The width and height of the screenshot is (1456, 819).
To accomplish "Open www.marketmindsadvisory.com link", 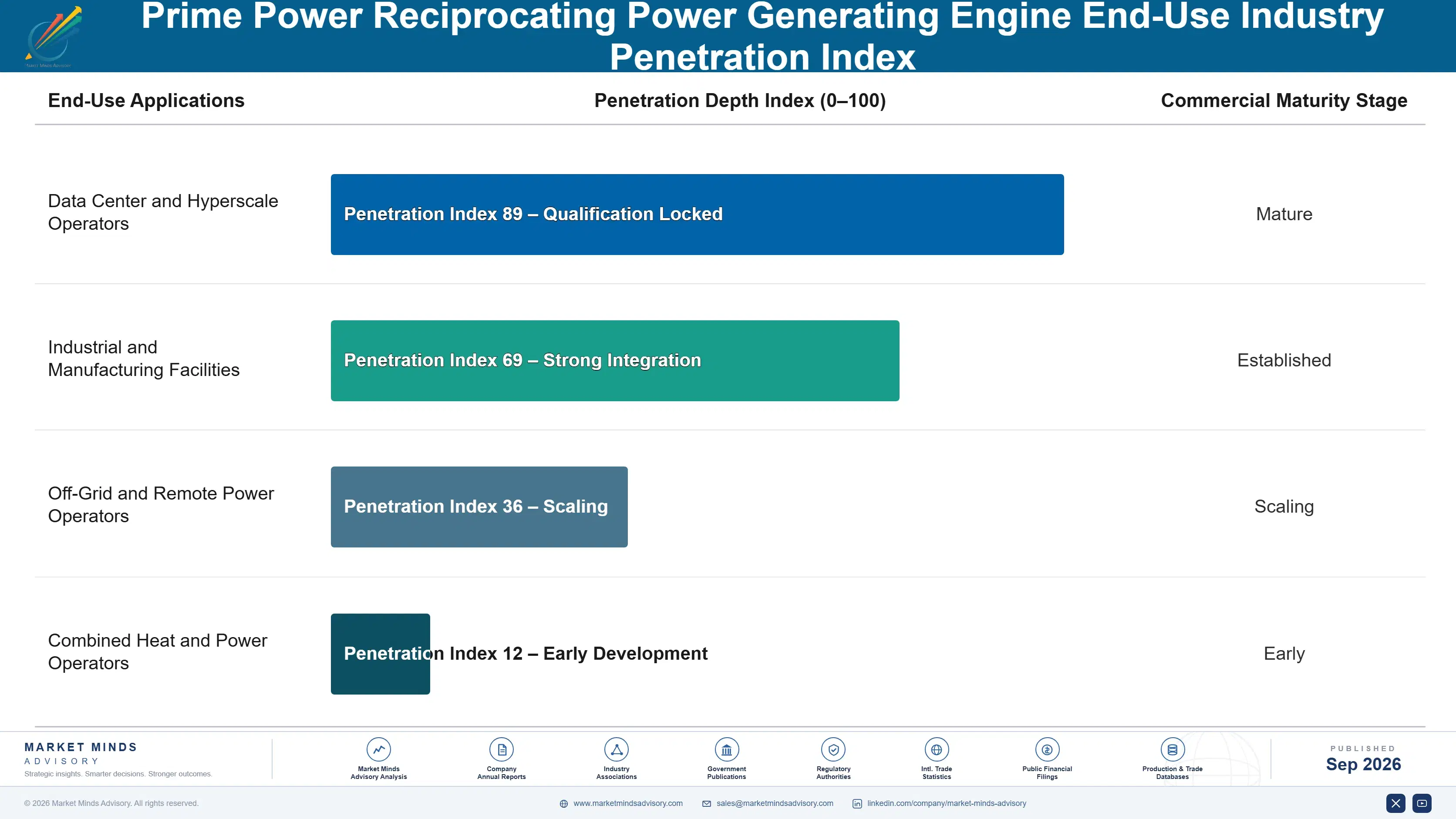I will tap(628, 803).
